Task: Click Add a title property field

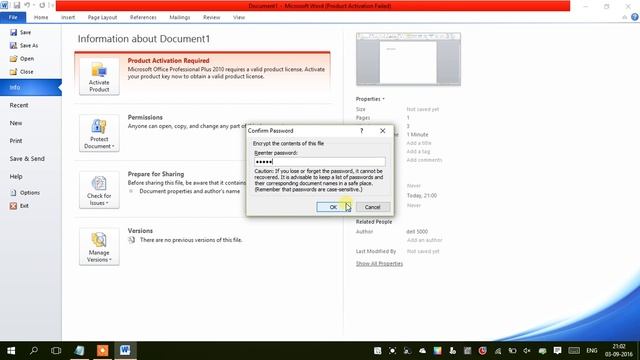Action: 419,143
